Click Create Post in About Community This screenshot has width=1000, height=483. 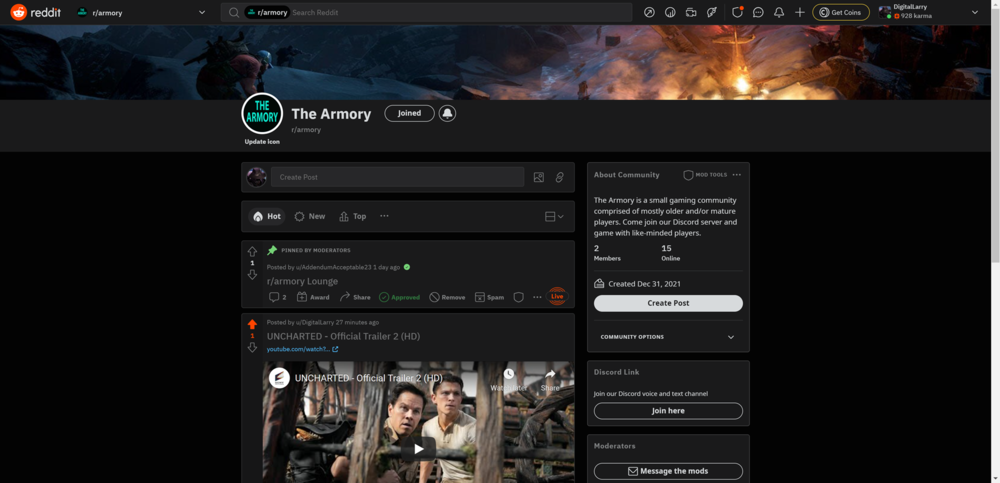pos(668,303)
